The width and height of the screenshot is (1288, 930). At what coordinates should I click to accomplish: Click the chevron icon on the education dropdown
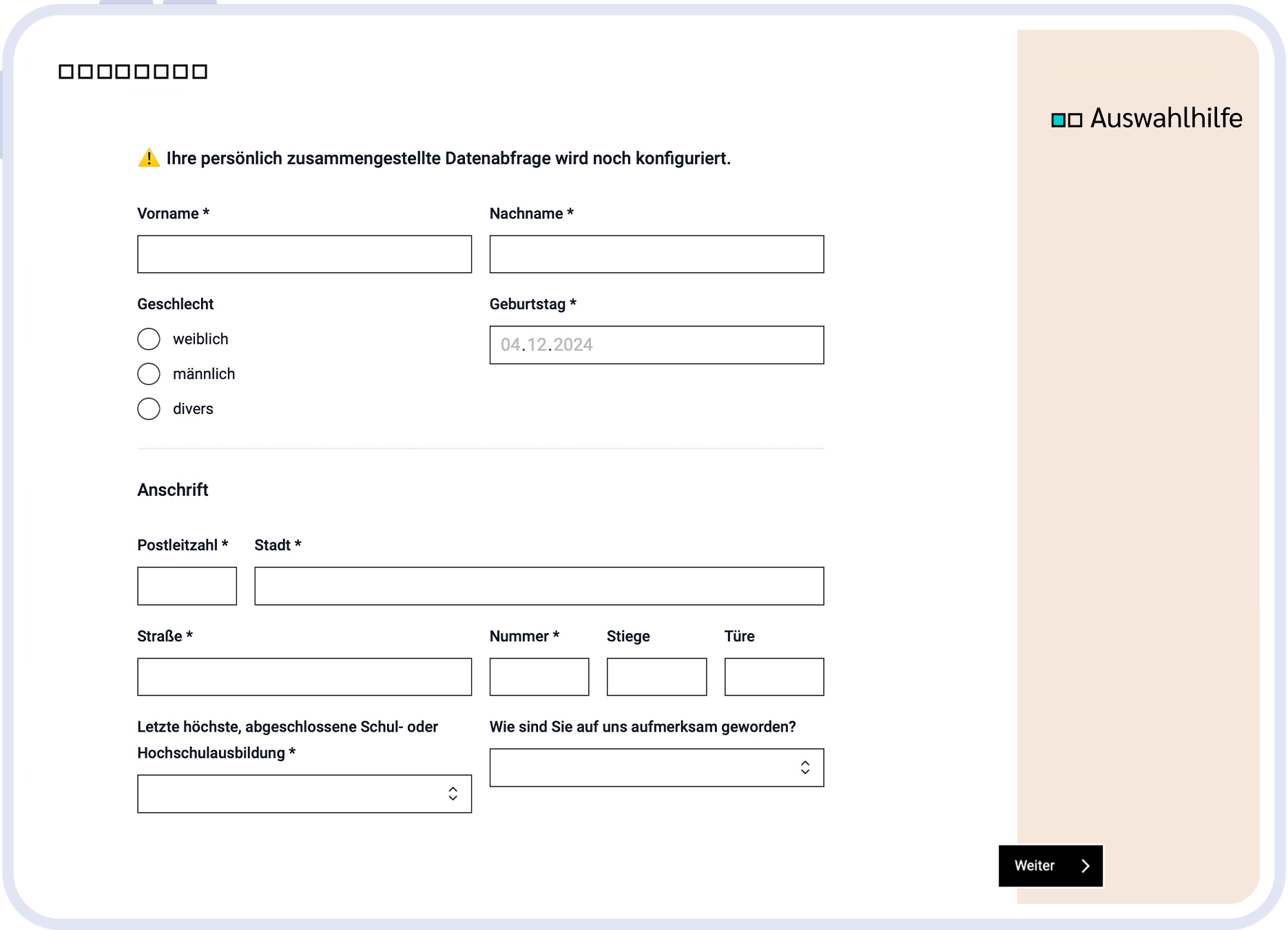(x=453, y=794)
